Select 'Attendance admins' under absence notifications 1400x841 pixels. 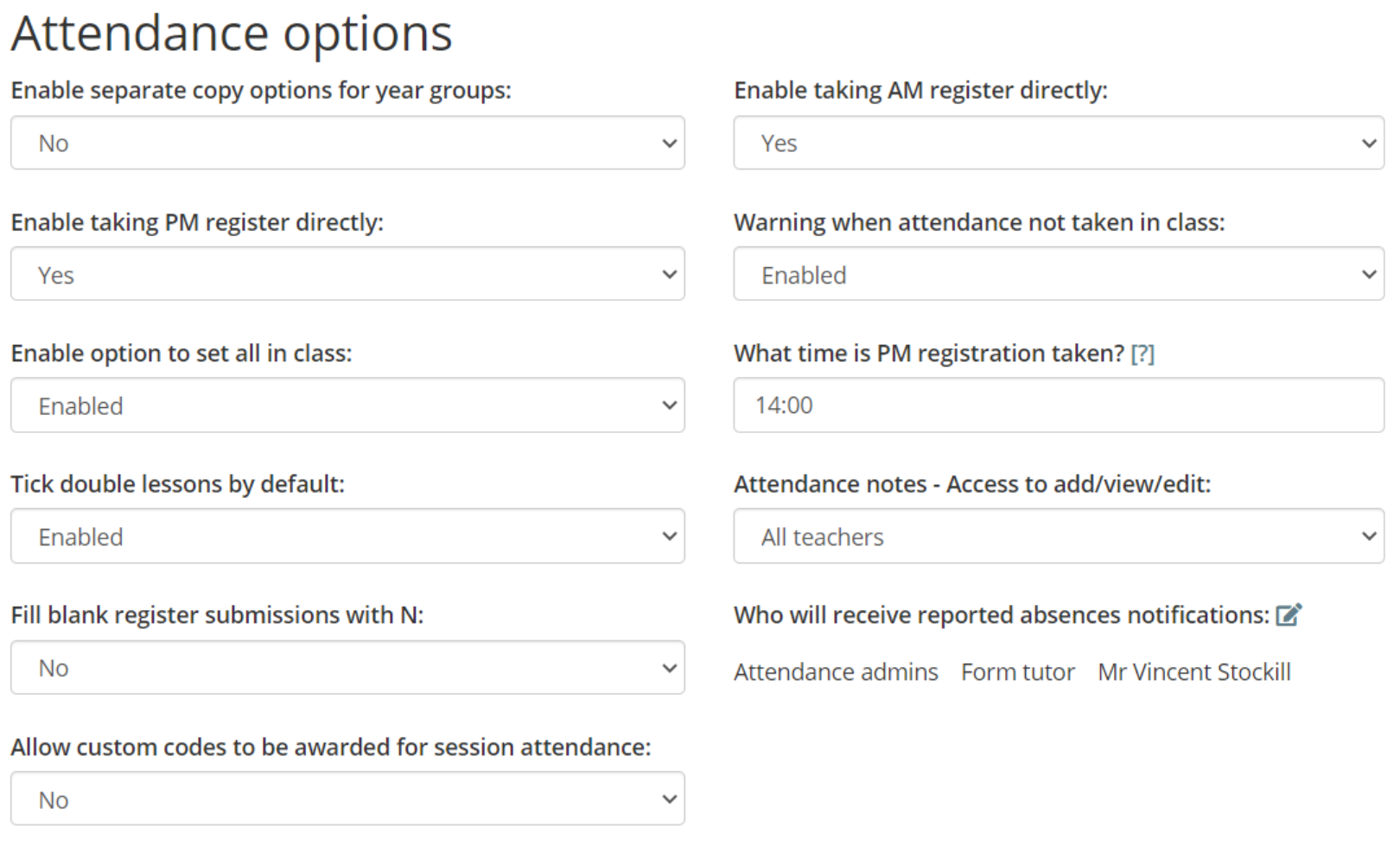(x=835, y=672)
